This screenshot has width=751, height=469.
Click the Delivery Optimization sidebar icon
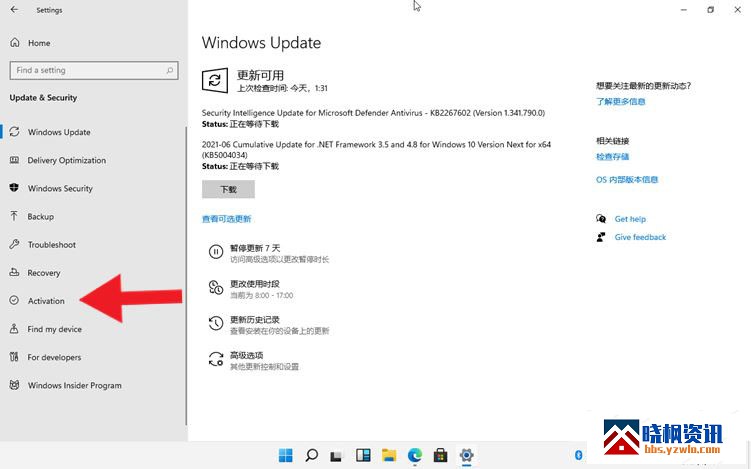point(14,160)
